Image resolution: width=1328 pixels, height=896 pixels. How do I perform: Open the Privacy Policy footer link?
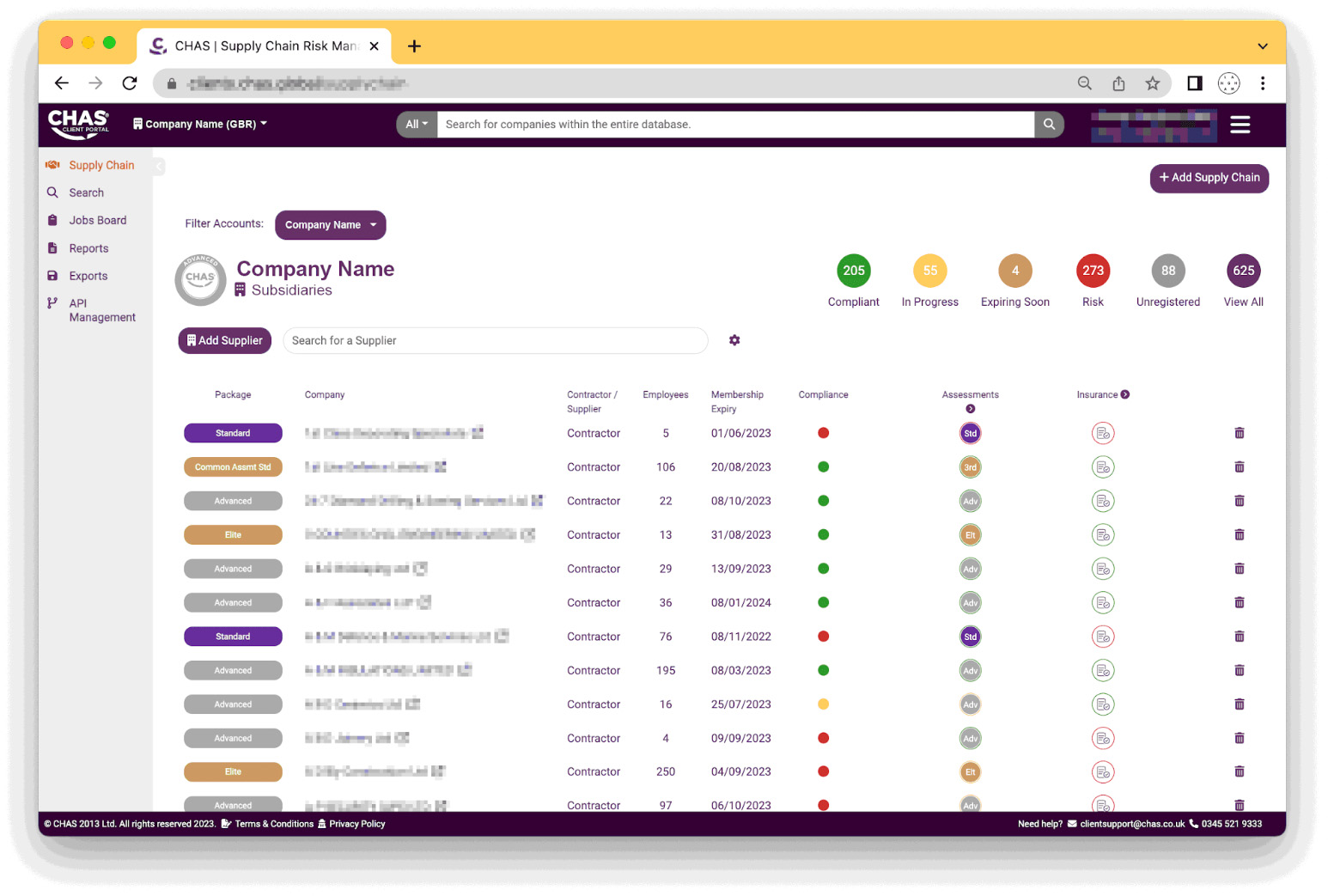[356, 824]
